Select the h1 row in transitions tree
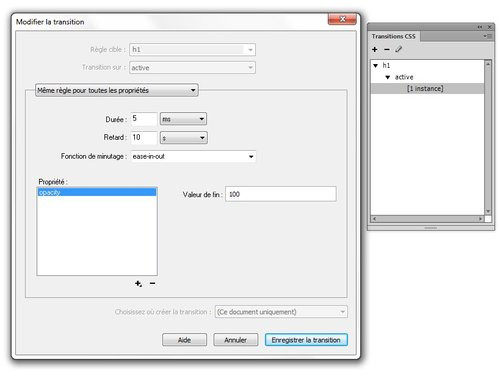The image size is (500, 376). click(427, 65)
